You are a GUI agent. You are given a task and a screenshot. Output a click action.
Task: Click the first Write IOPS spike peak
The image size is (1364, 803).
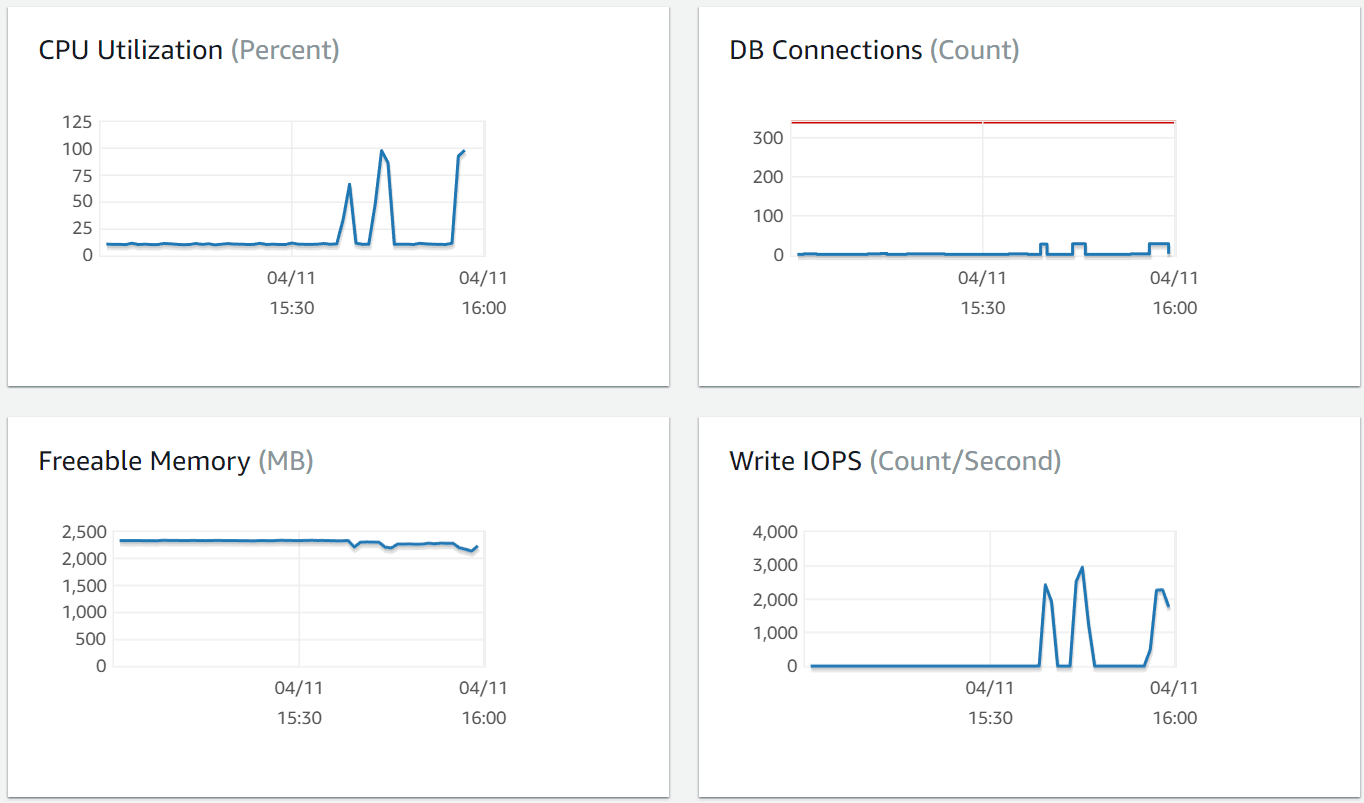[x=1045, y=586]
